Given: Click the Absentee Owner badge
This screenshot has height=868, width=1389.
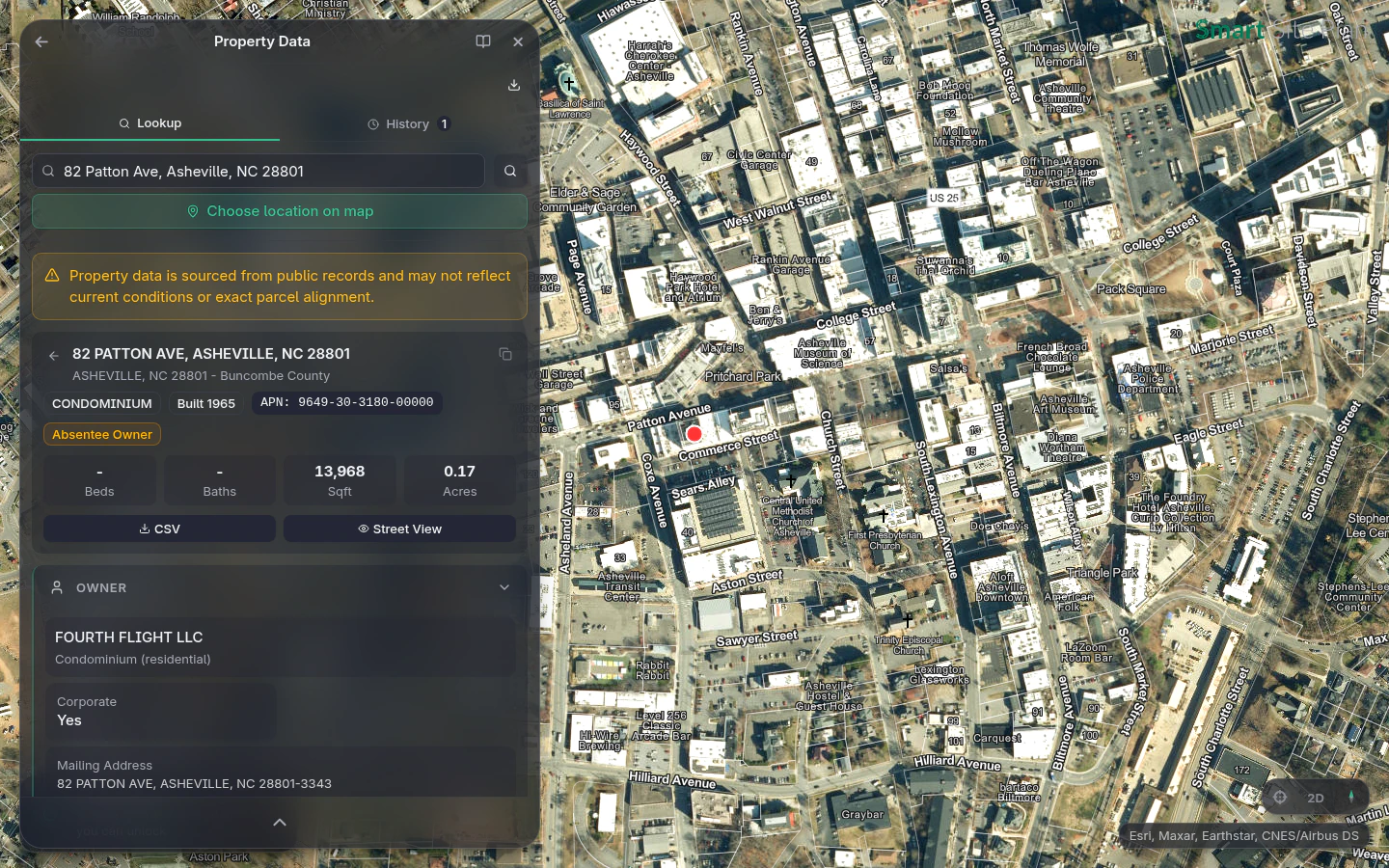Looking at the screenshot, I should click(102, 435).
